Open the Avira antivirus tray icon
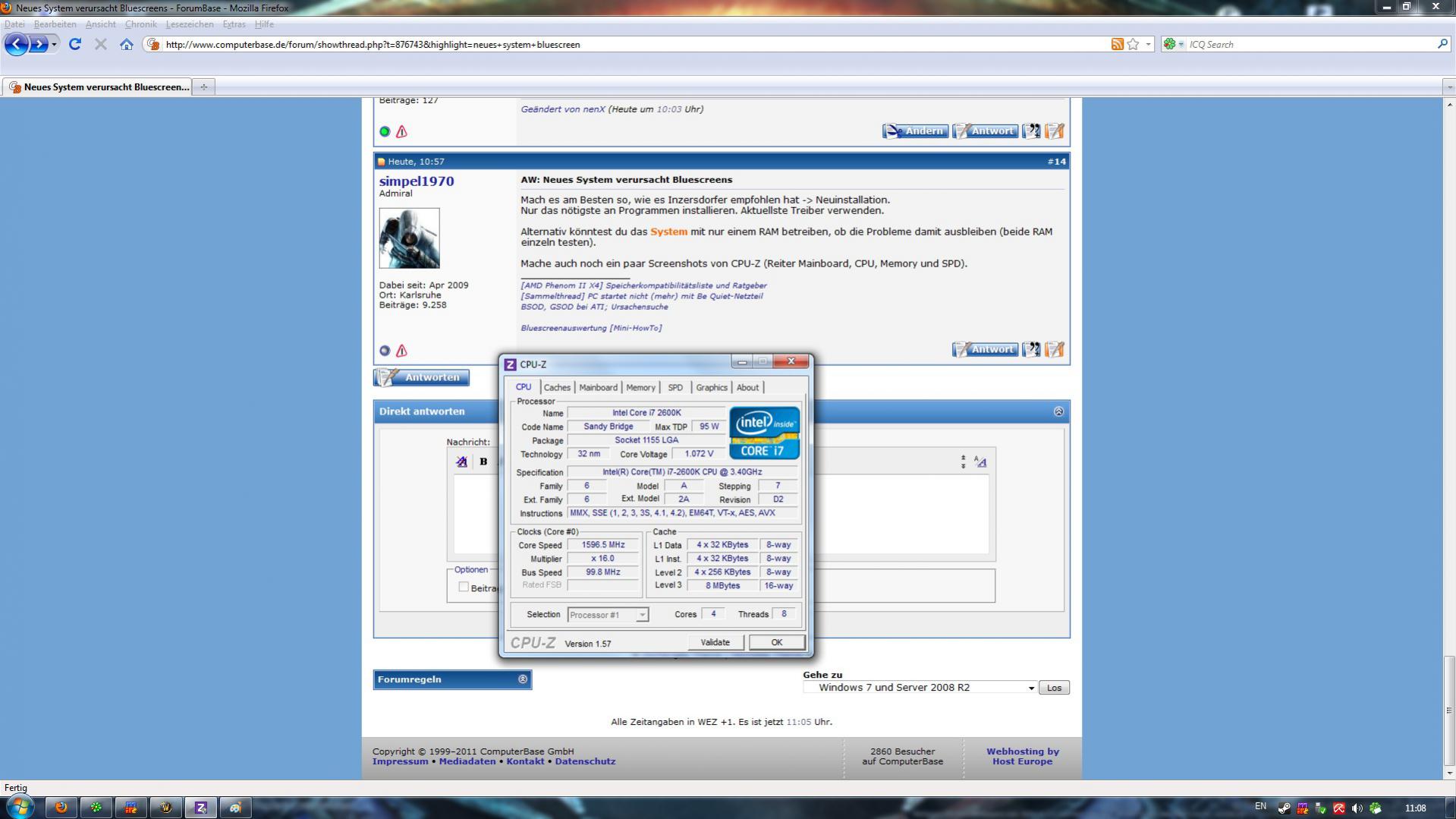Viewport: 1456px width, 819px height. (1339, 808)
